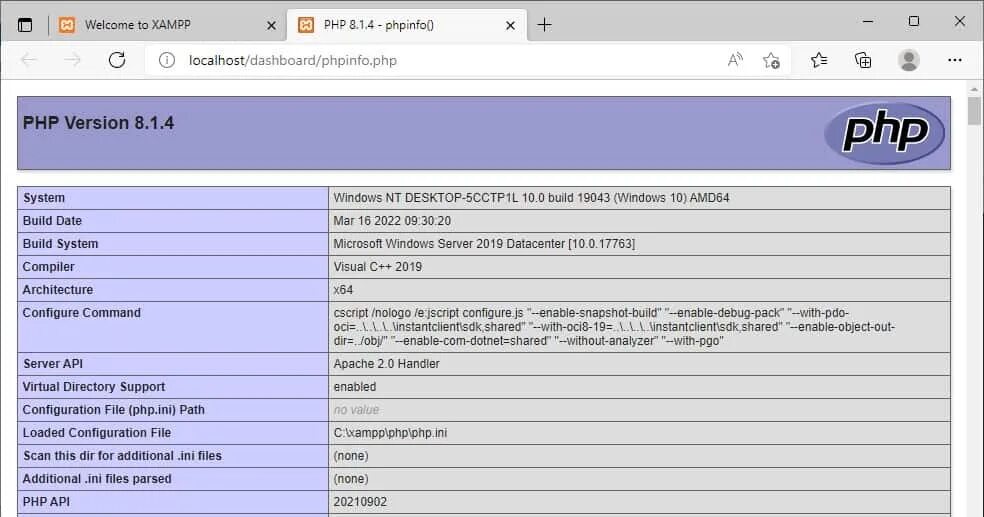Close the Welcome to XAMPP tab

[x=271, y=25]
